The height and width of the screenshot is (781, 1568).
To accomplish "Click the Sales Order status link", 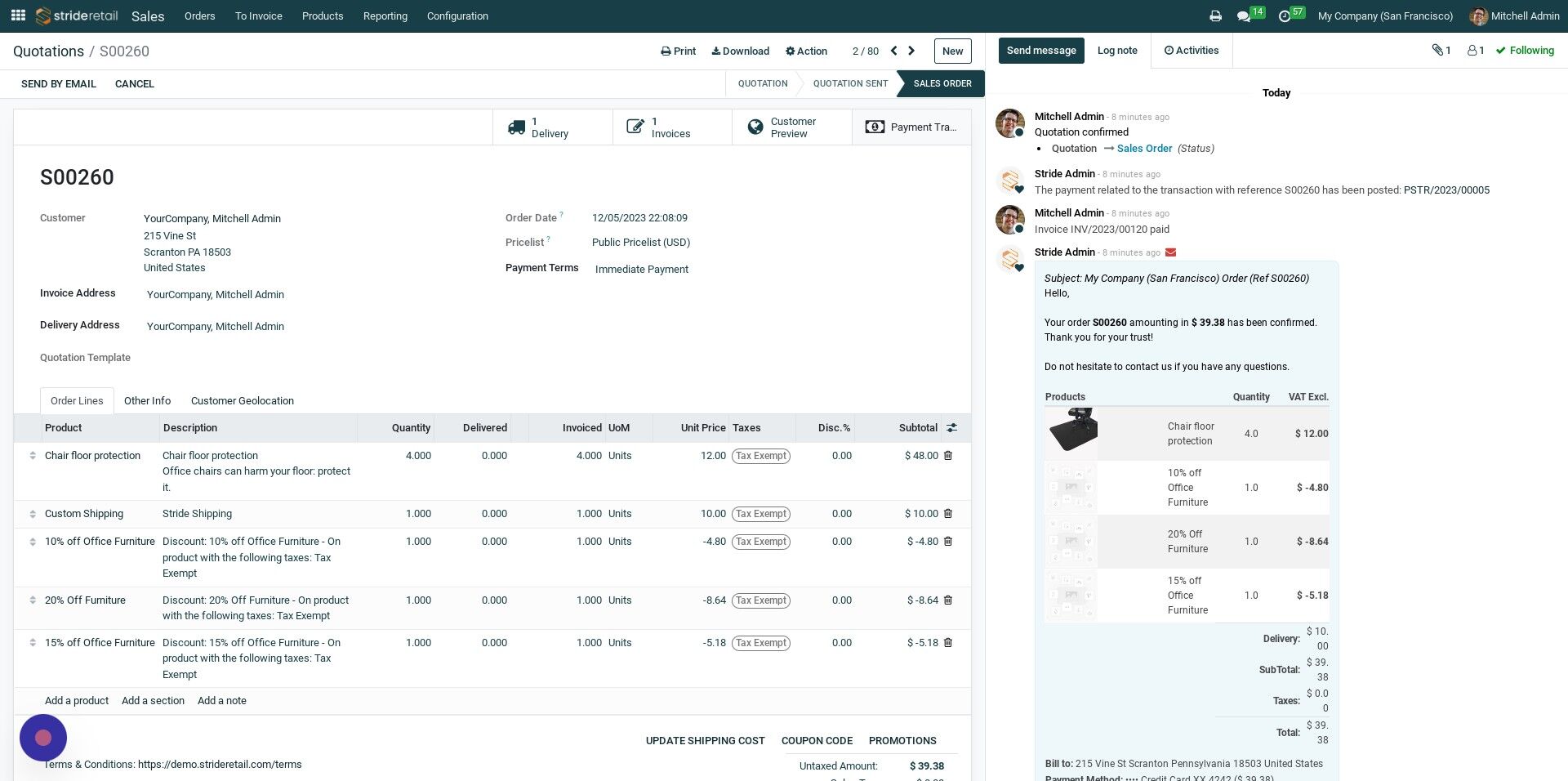I will (x=1144, y=149).
